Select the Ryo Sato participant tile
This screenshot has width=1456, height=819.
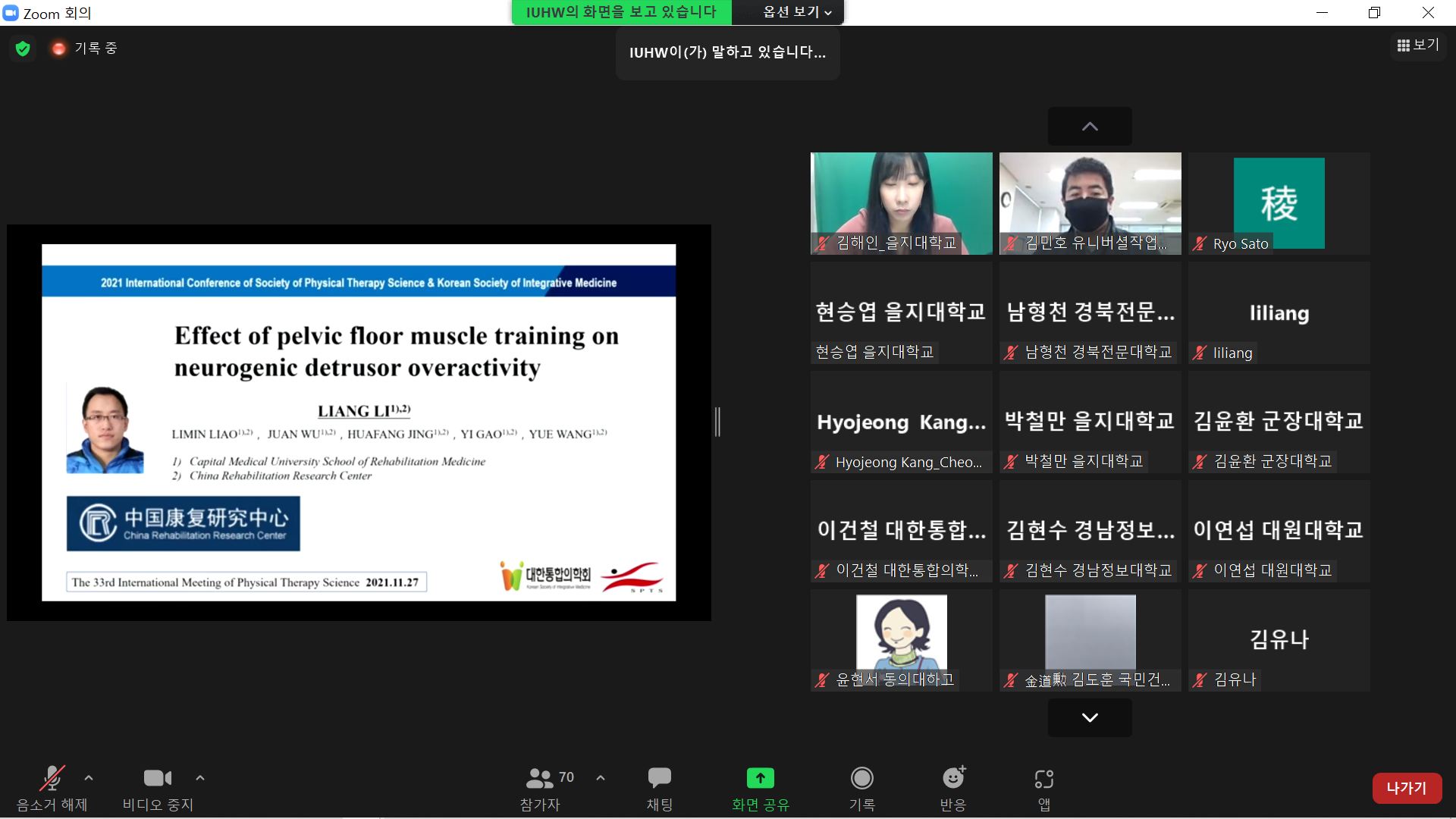coord(1279,203)
